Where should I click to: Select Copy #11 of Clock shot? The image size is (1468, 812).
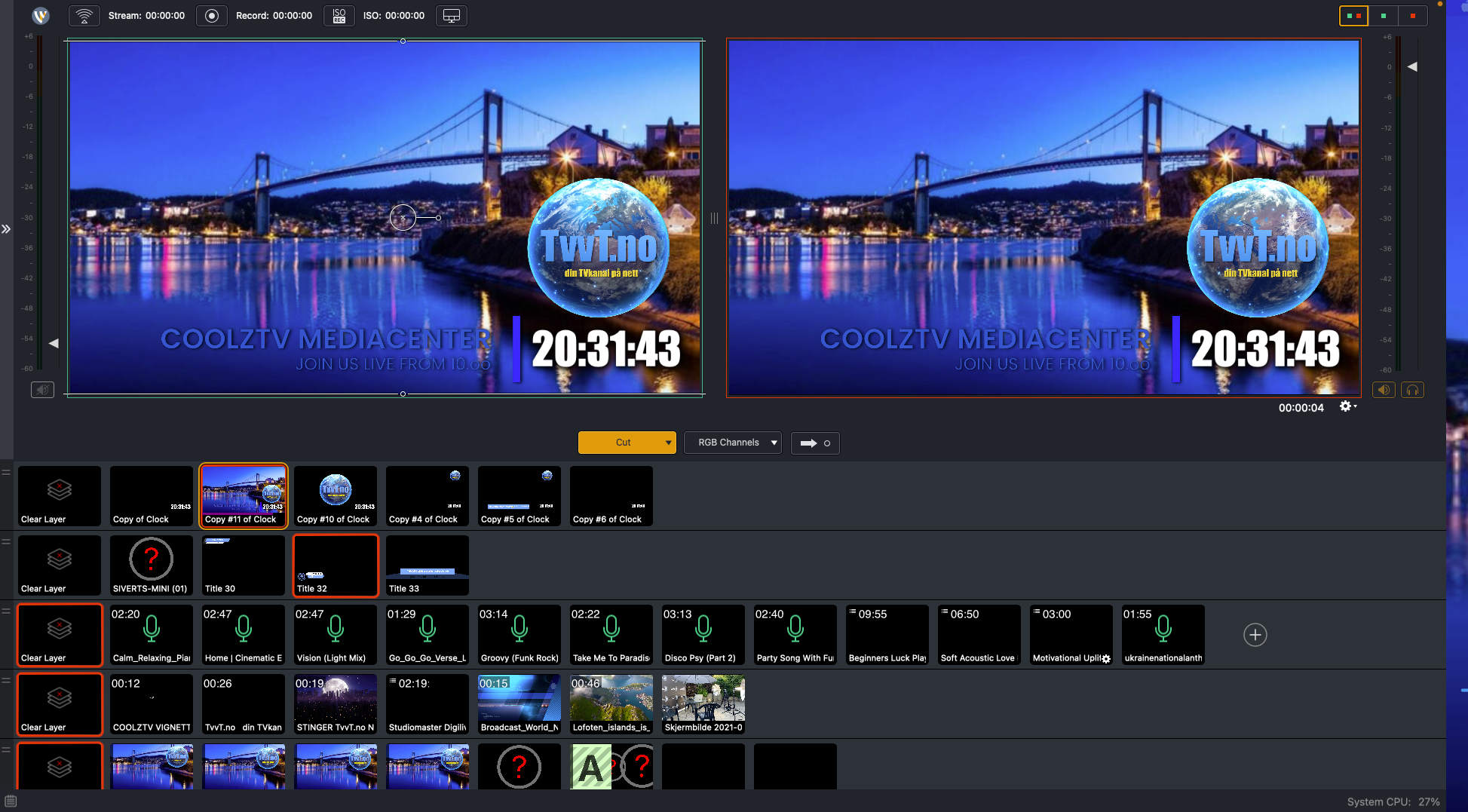click(x=244, y=496)
